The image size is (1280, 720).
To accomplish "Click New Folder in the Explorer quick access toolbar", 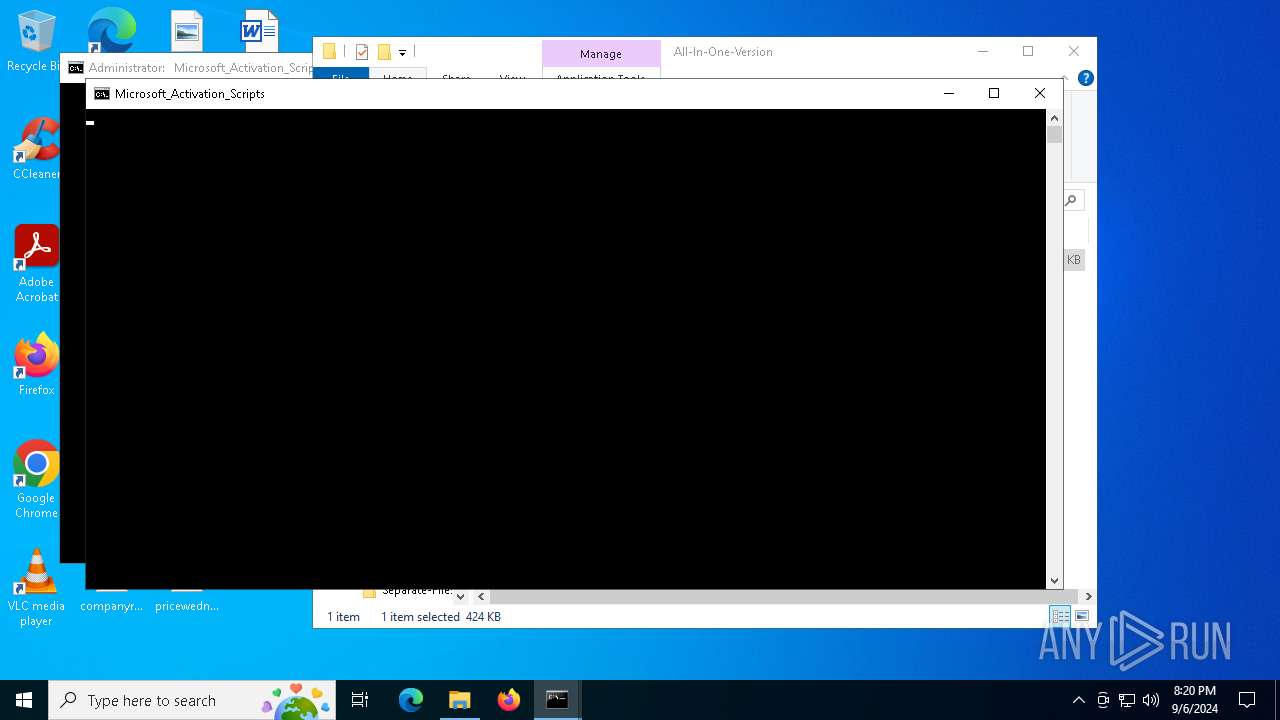I will pyautogui.click(x=384, y=52).
